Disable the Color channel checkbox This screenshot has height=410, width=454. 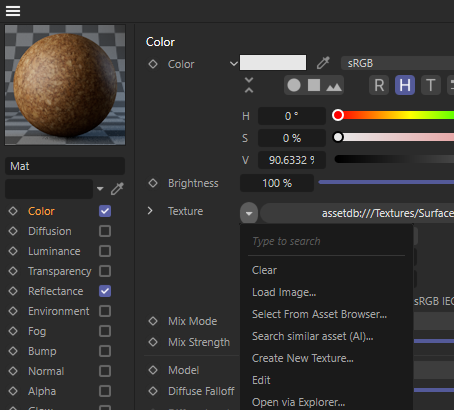point(105,211)
